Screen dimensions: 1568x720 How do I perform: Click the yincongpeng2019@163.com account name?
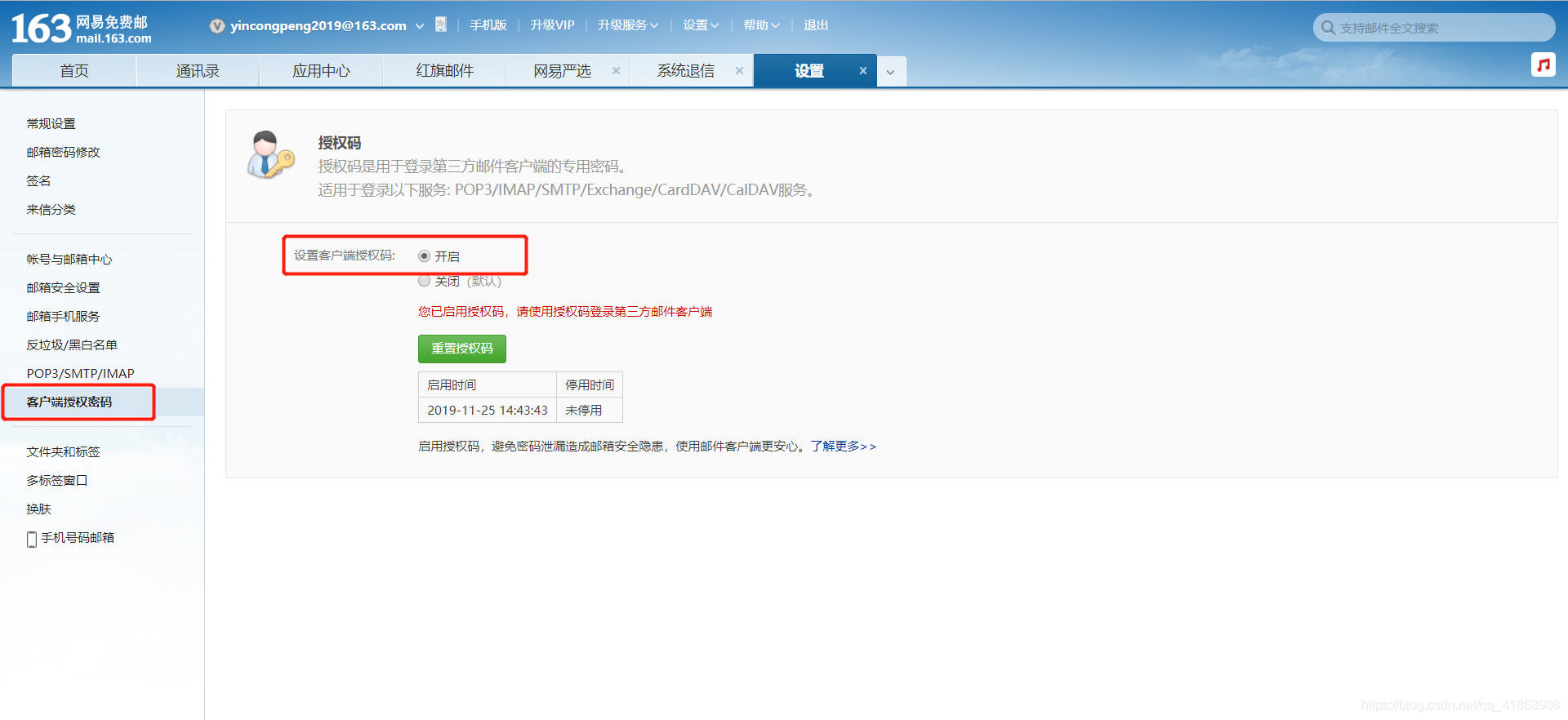(x=318, y=26)
